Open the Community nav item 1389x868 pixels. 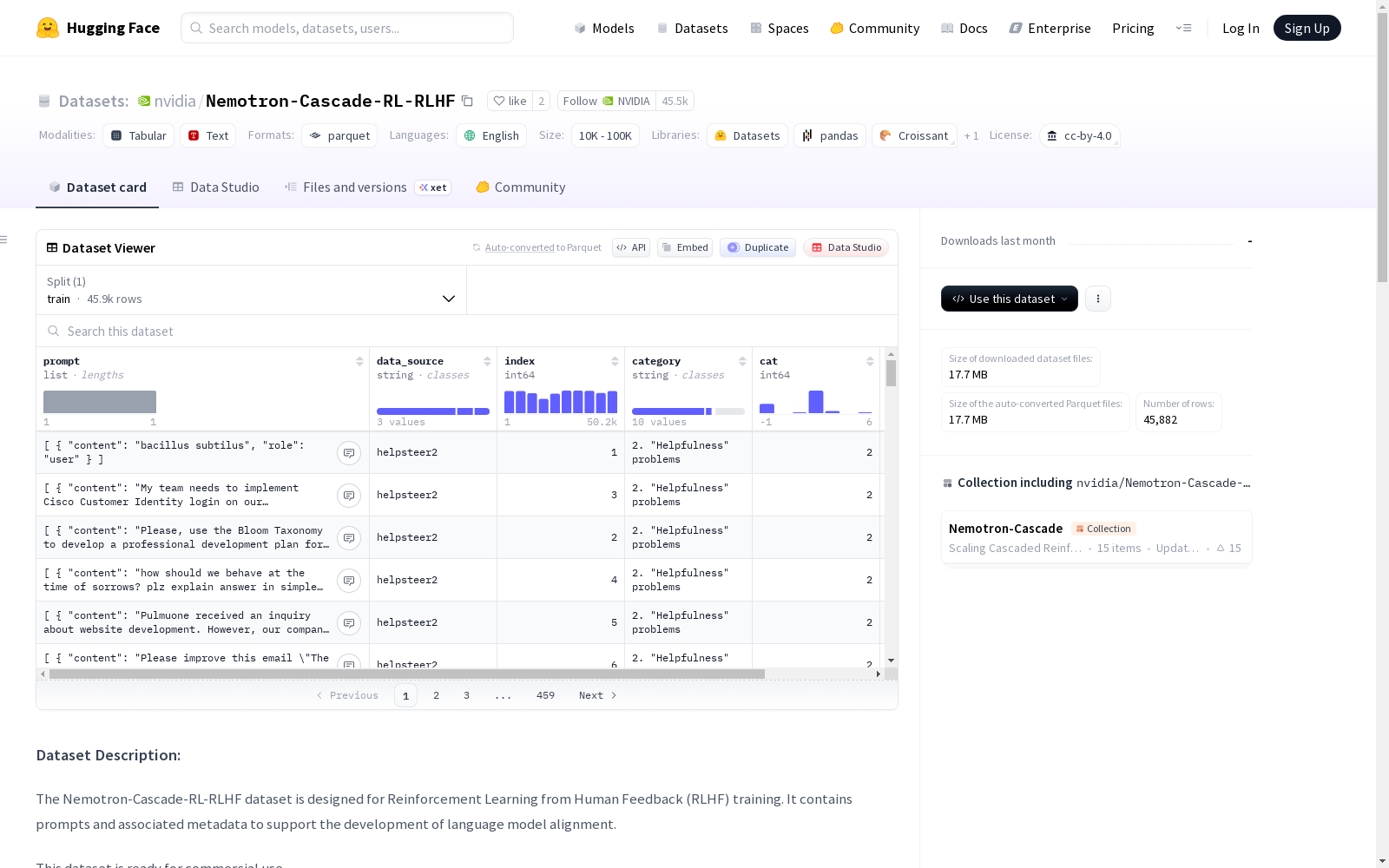tap(875, 28)
